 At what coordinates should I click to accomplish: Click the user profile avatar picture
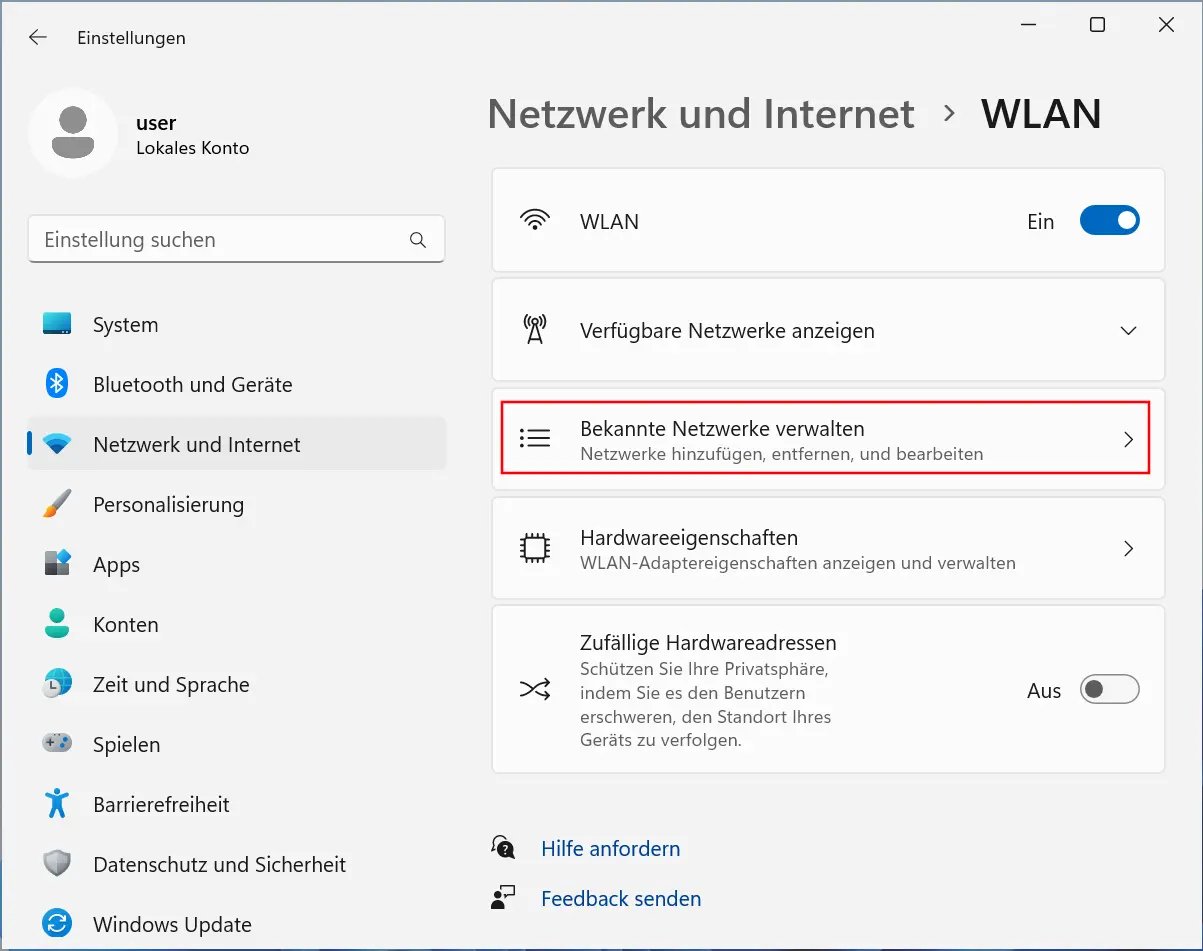73,133
